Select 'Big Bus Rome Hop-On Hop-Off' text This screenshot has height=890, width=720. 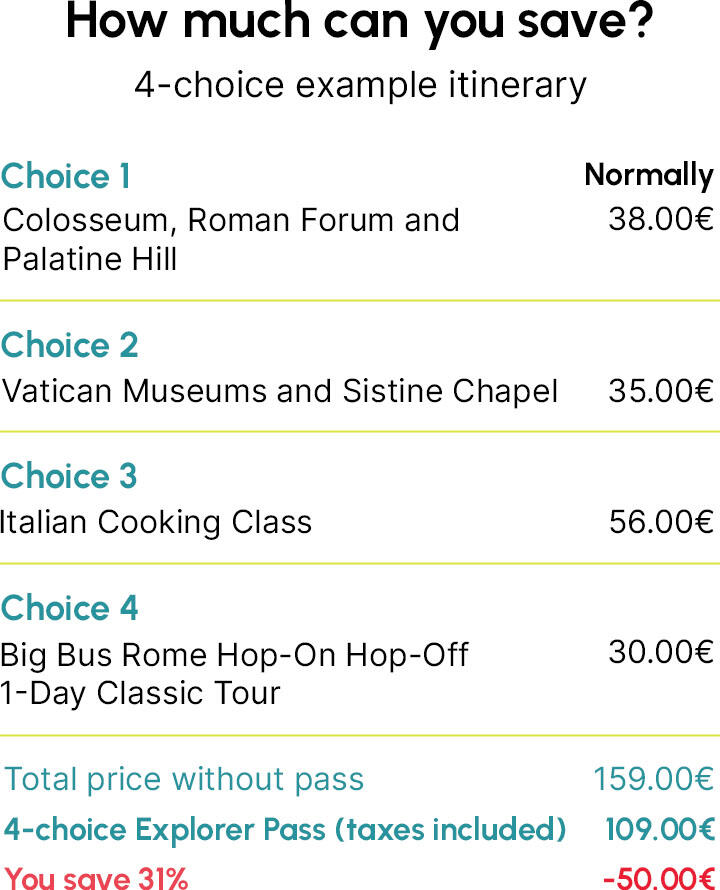pyautogui.click(x=234, y=656)
